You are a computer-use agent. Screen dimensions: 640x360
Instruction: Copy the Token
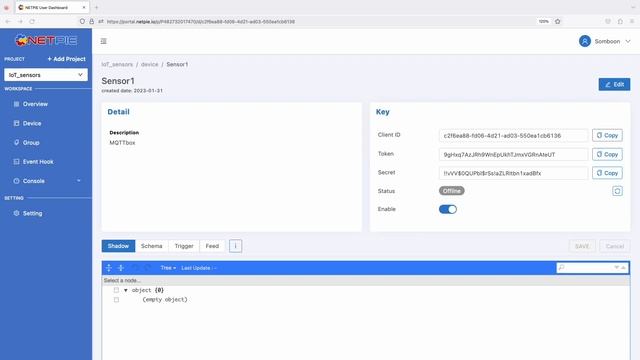click(x=607, y=154)
